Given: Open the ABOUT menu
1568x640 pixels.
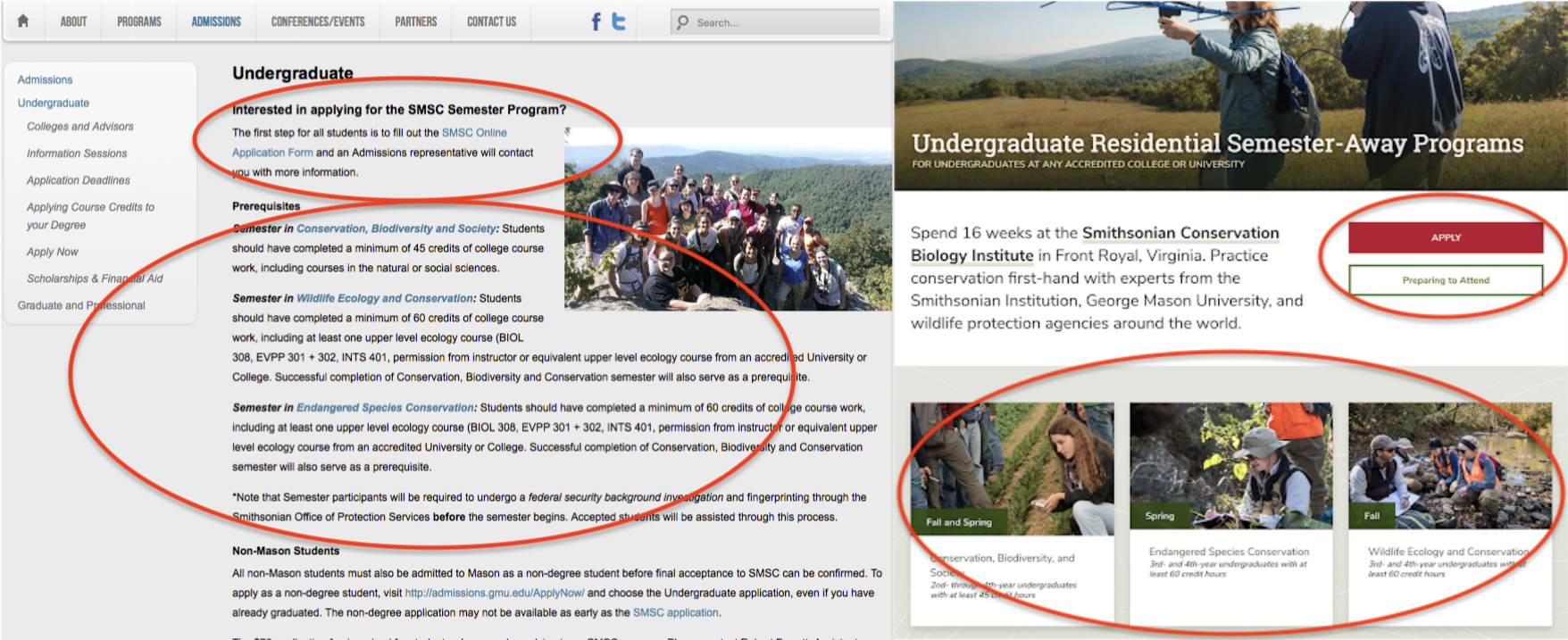Looking at the screenshot, I should (74, 21).
